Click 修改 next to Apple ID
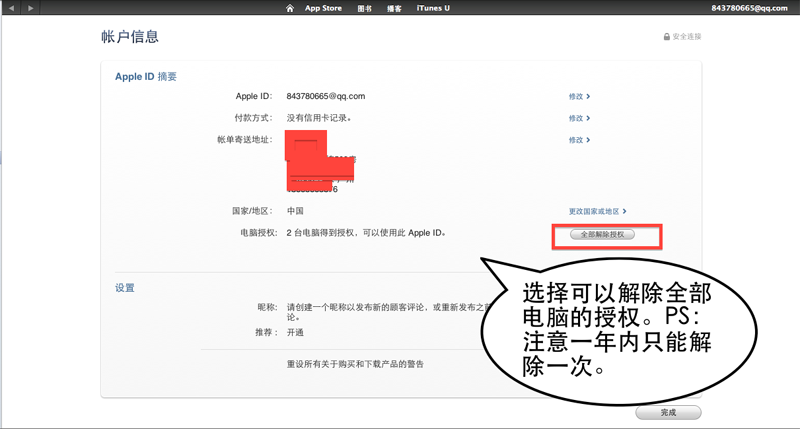This screenshot has width=800, height=429. point(579,97)
